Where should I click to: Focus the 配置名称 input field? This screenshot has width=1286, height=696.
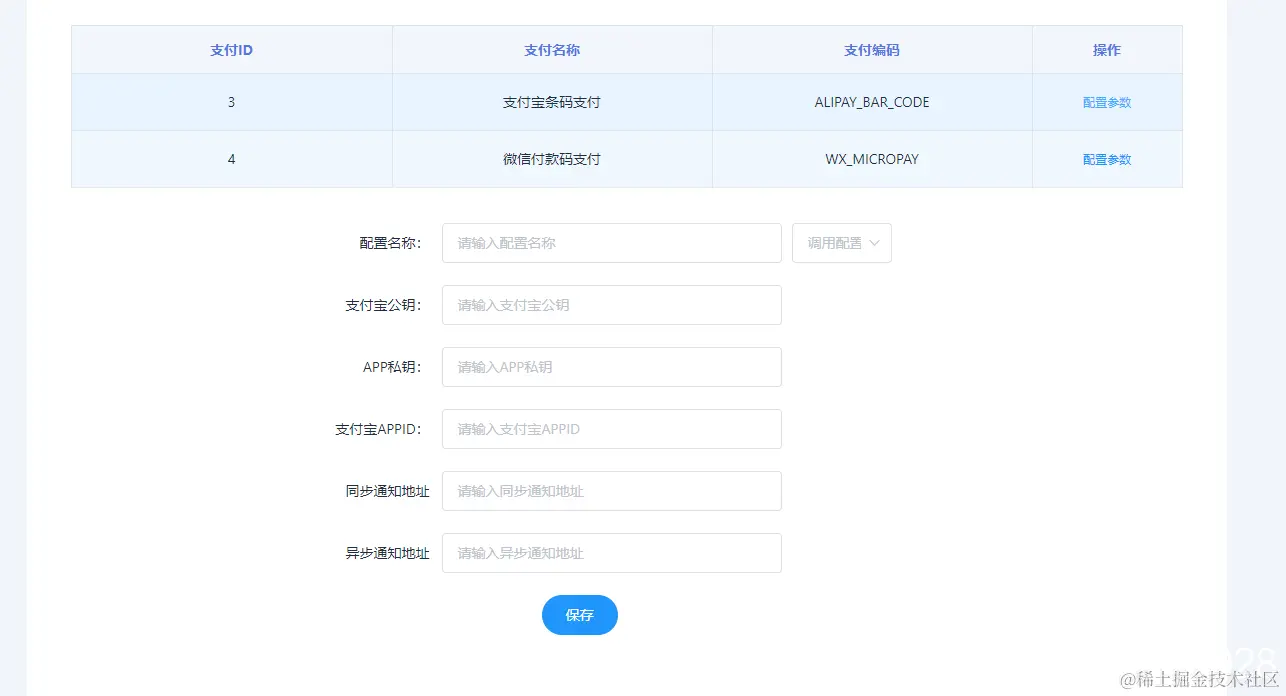point(612,243)
